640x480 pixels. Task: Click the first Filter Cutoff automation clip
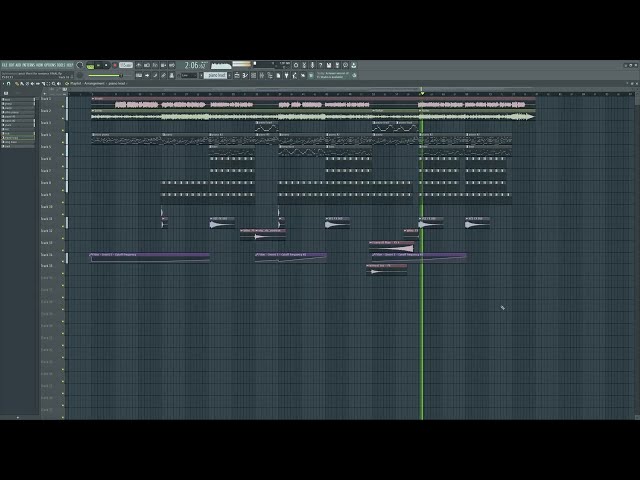point(150,258)
